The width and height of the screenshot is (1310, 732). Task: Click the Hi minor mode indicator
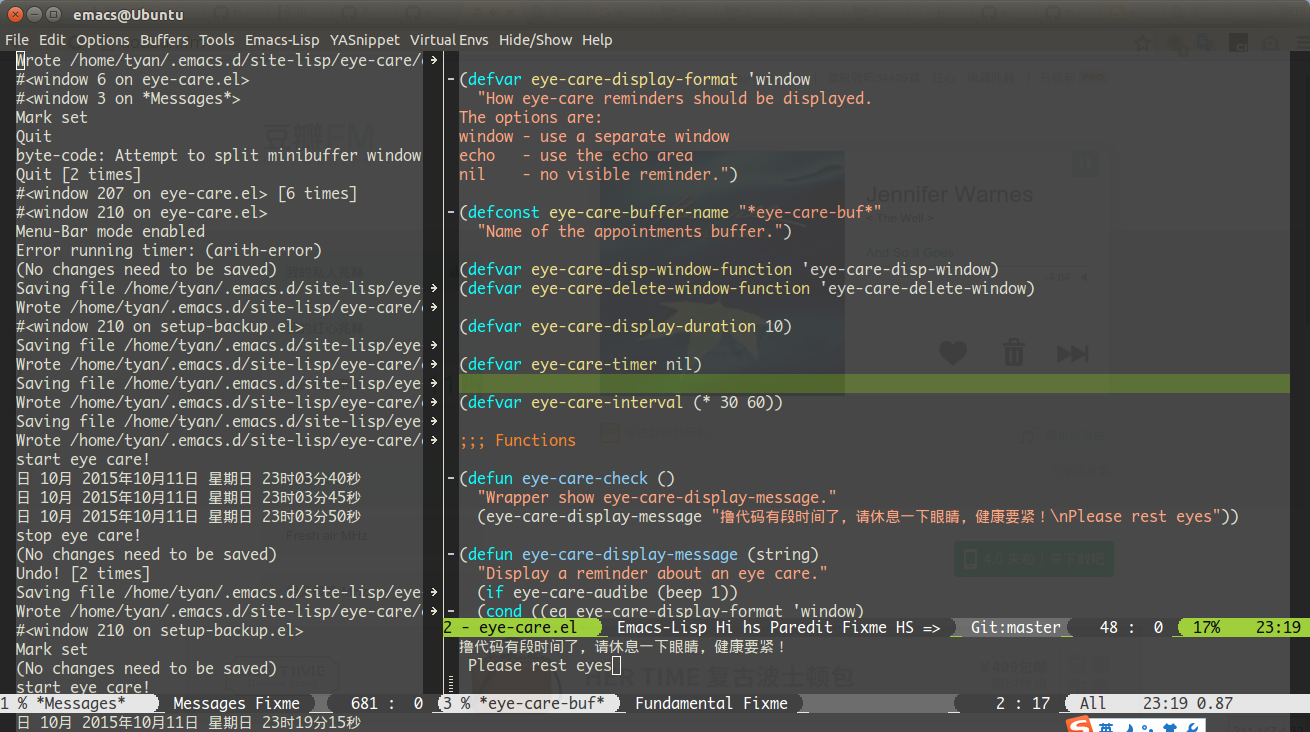click(724, 627)
